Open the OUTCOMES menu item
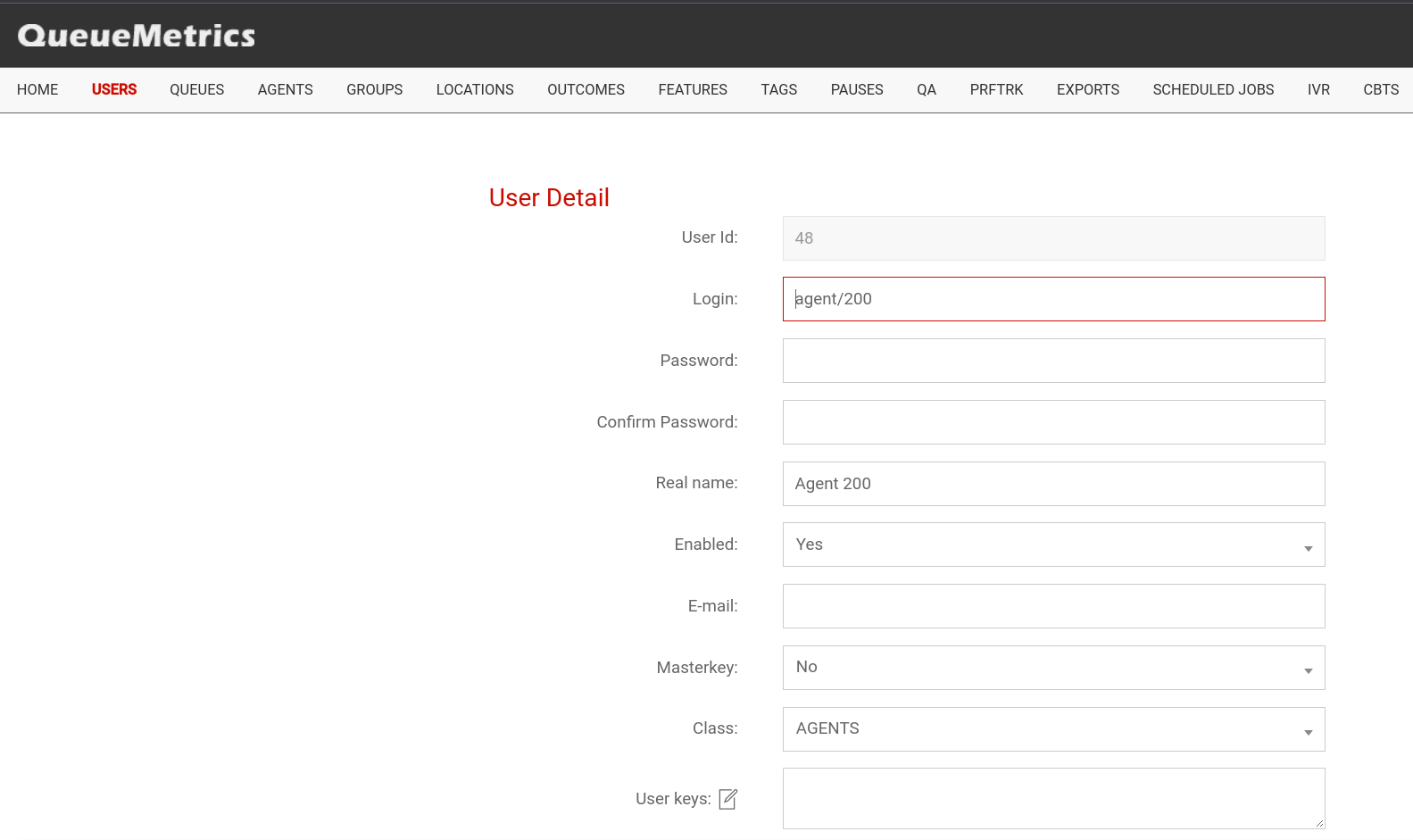 pyautogui.click(x=586, y=89)
